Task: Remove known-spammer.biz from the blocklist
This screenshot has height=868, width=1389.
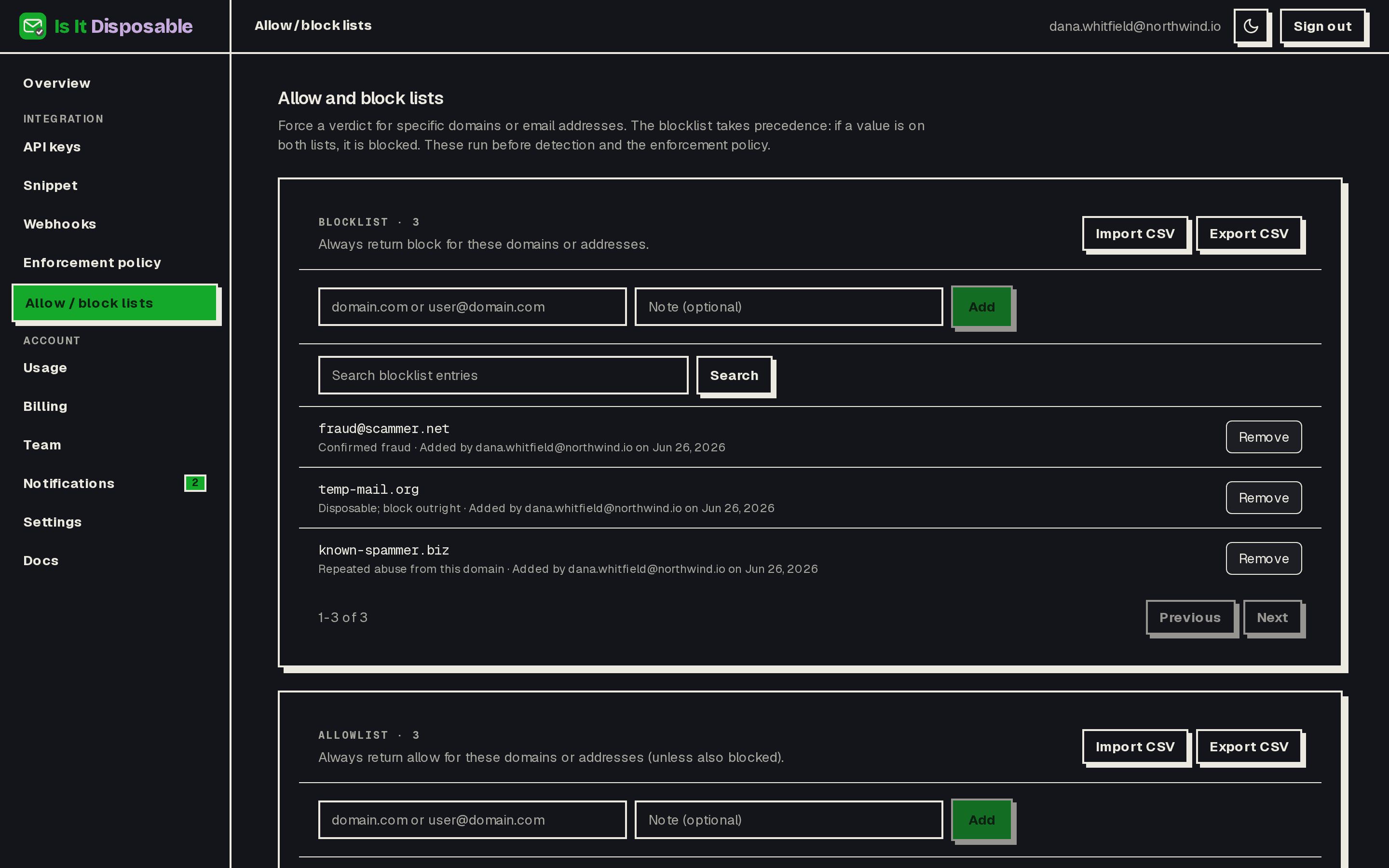Action: tap(1264, 558)
